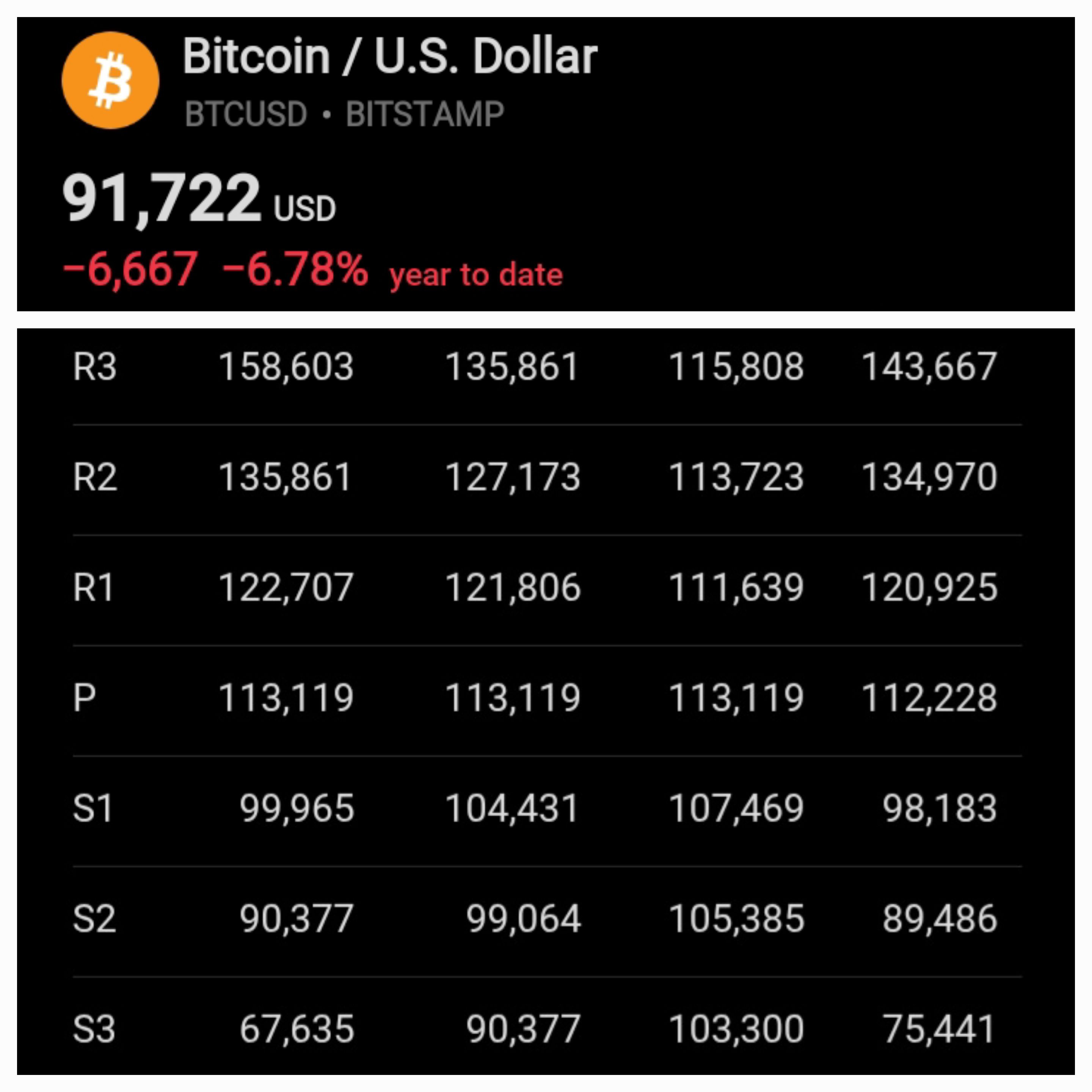Image resolution: width=1092 pixels, height=1092 pixels.
Task: Select the P pivot row label
Action: (x=84, y=698)
